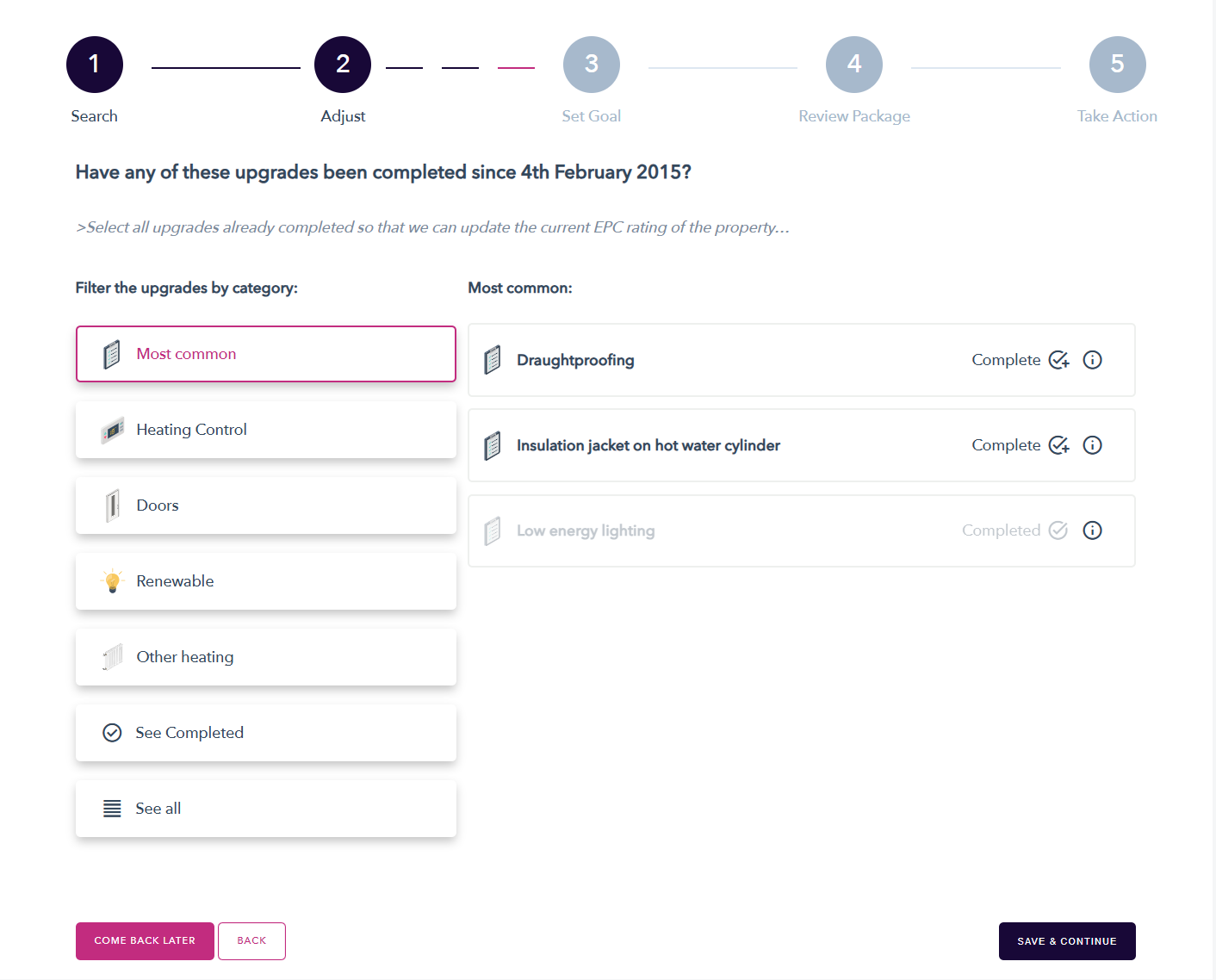1216x980 pixels.
Task: Open info icon for Insulation jacket upgrade
Action: coord(1092,445)
